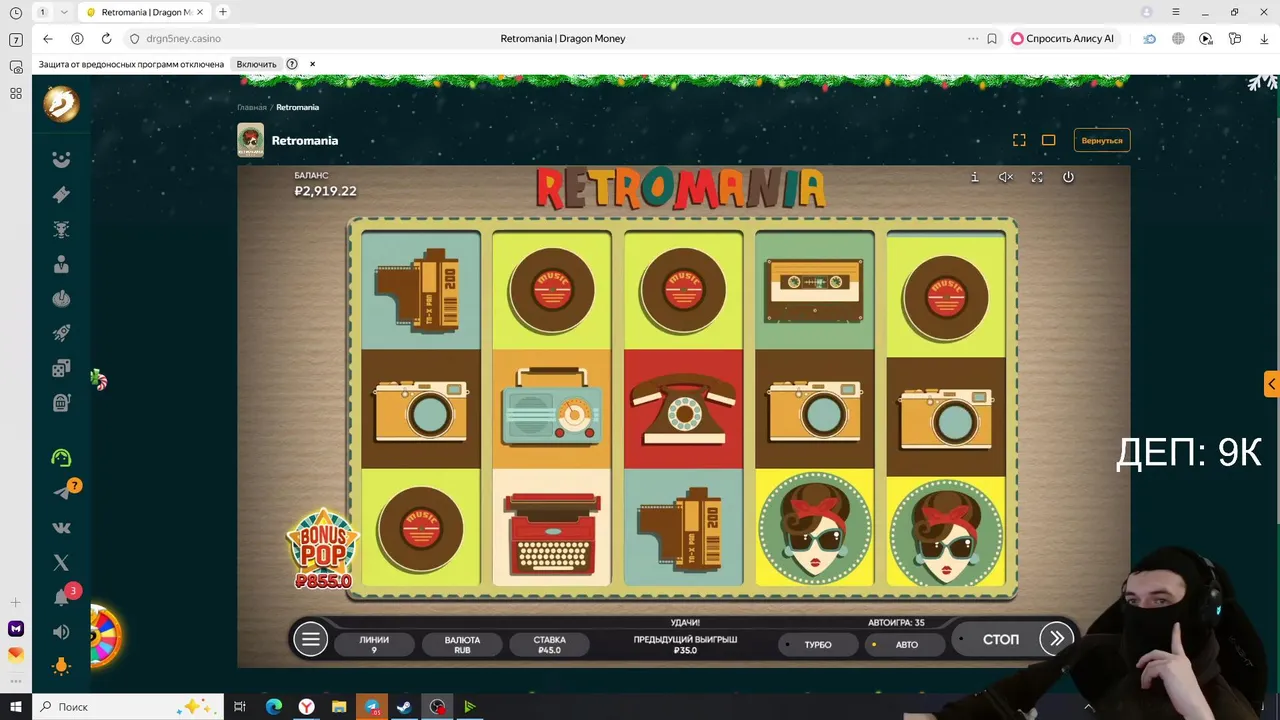Open the support headset icon
This screenshot has width=1280, height=720.
61,457
